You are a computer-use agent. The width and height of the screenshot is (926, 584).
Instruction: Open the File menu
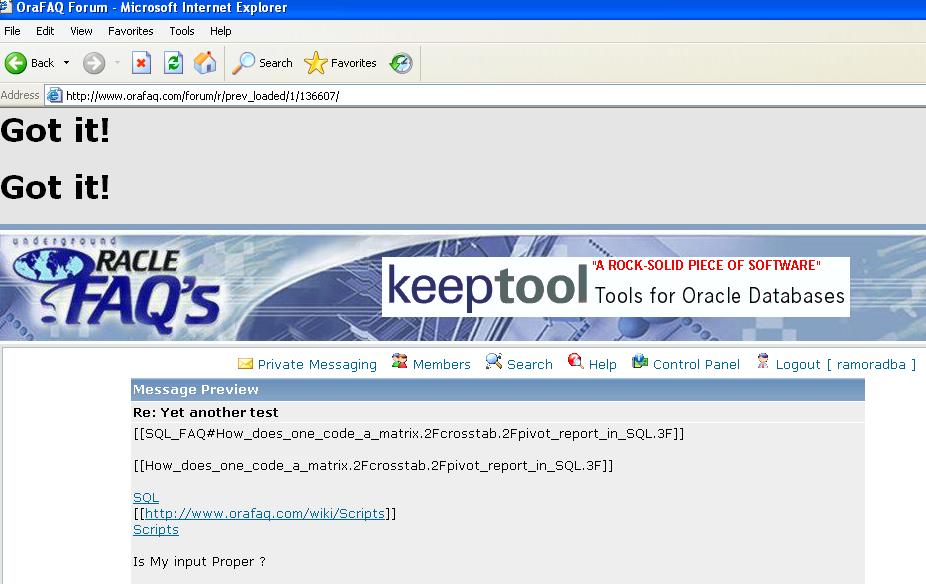click(12, 31)
